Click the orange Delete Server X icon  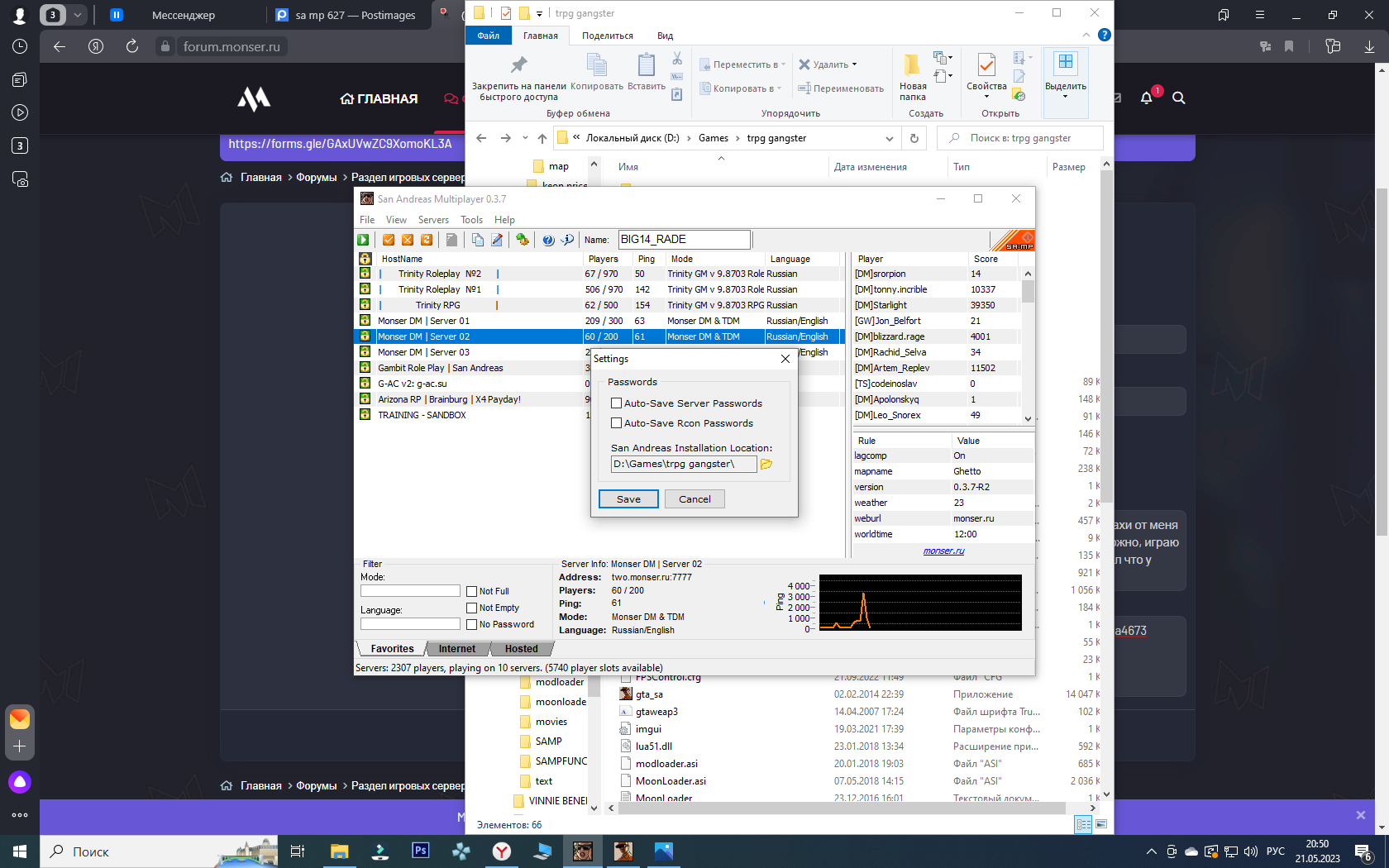click(x=408, y=240)
